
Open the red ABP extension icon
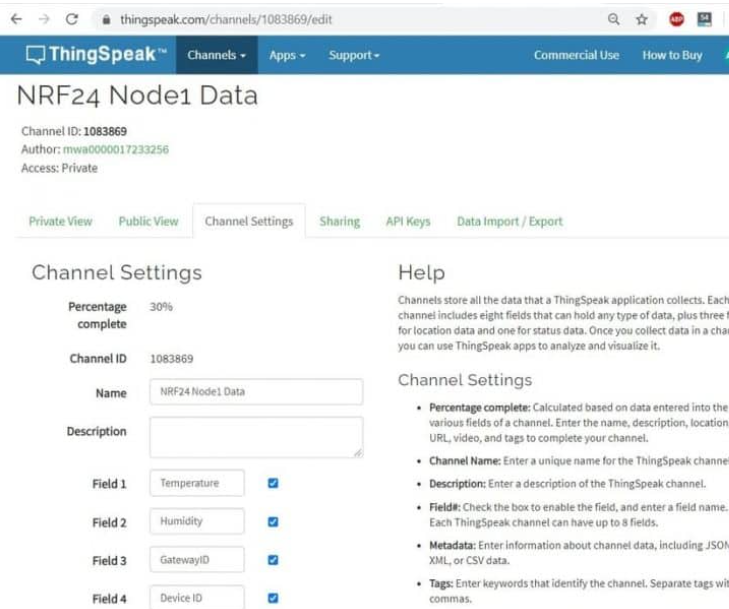pyautogui.click(x=676, y=20)
